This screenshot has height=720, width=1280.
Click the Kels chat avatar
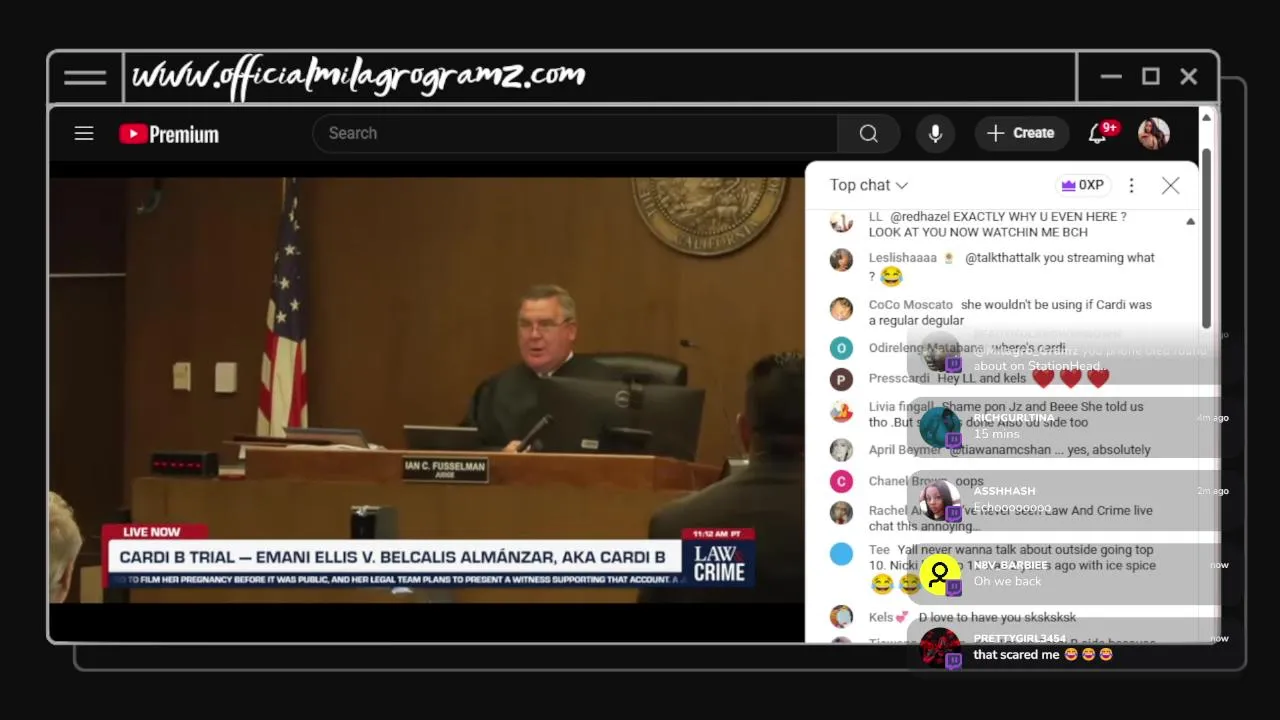(x=841, y=617)
